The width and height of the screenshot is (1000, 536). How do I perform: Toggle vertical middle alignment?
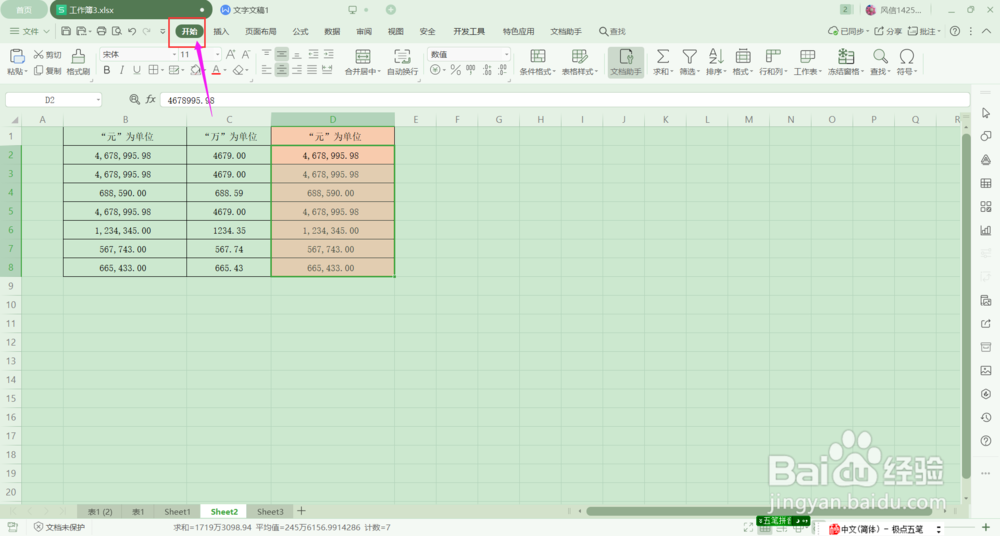point(281,54)
